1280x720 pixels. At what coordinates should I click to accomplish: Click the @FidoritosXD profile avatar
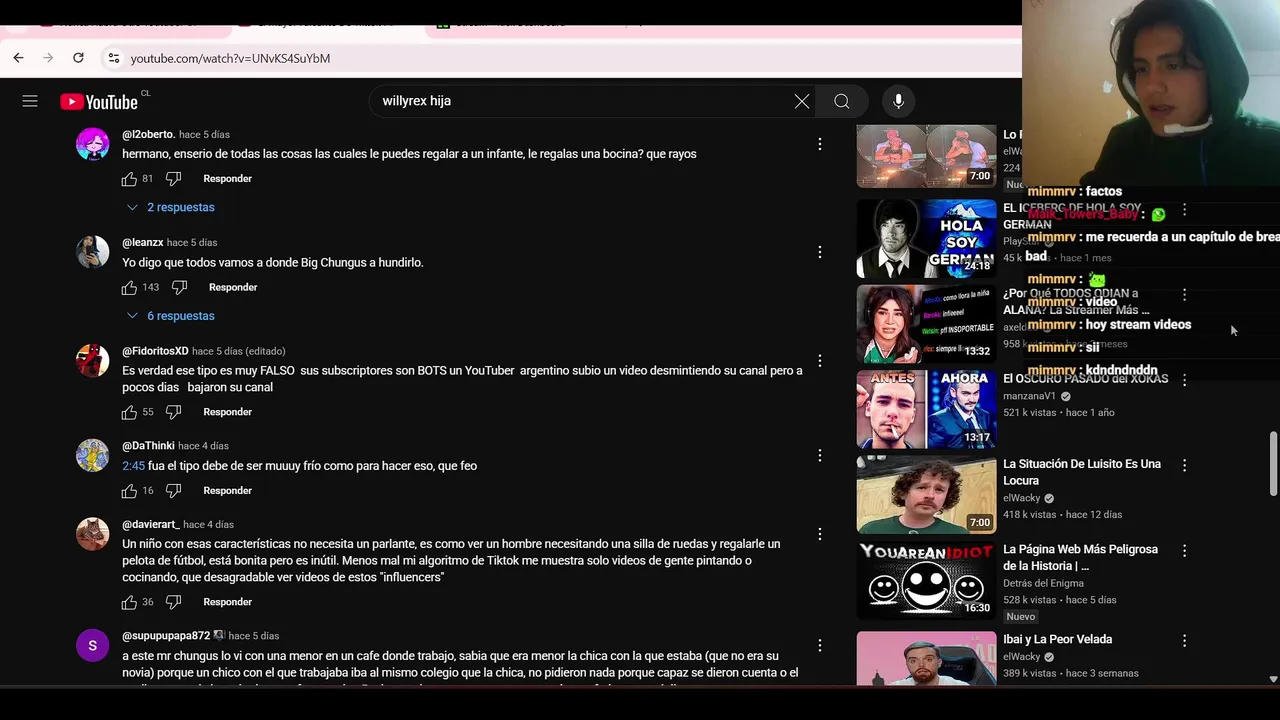(93, 360)
